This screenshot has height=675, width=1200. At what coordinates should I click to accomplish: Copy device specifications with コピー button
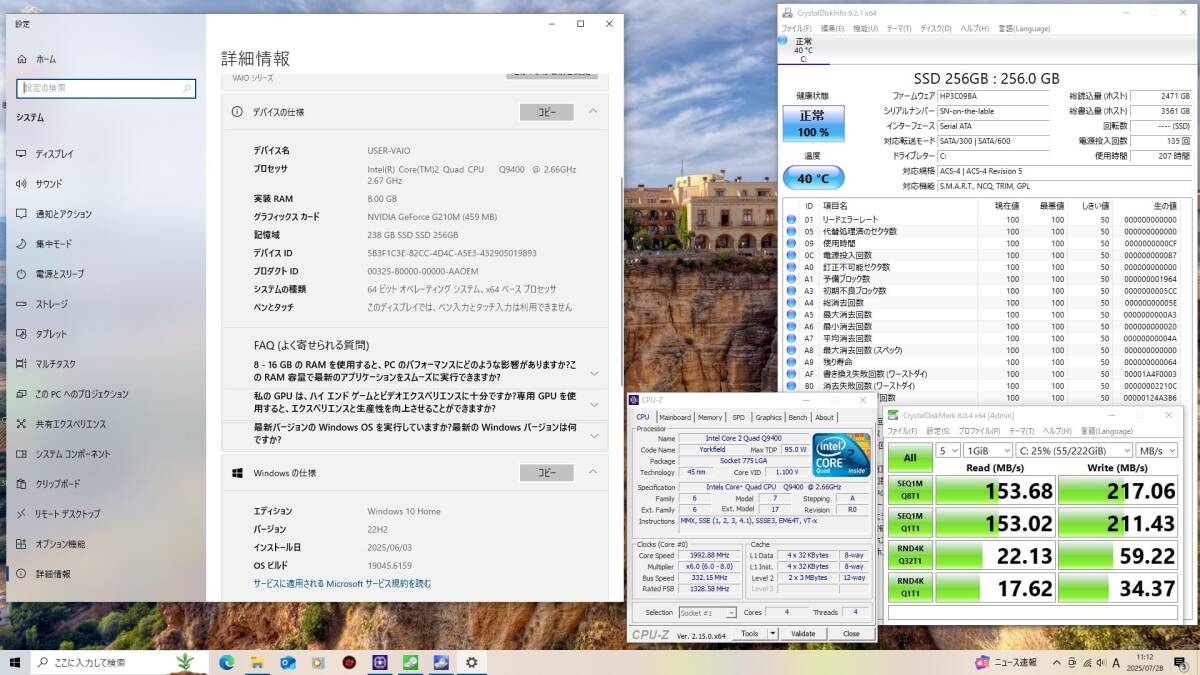(x=546, y=112)
